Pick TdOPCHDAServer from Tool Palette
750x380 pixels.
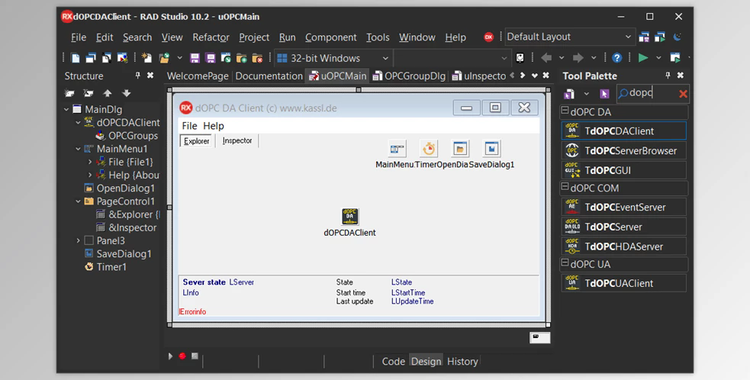[624, 246]
